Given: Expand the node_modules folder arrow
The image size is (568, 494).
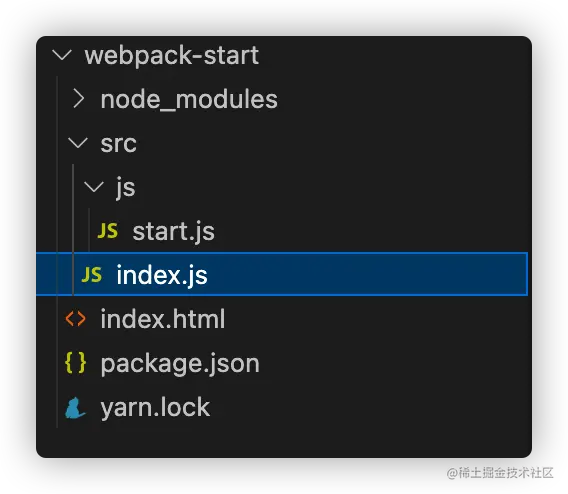Looking at the screenshot, I should point(79,99).
